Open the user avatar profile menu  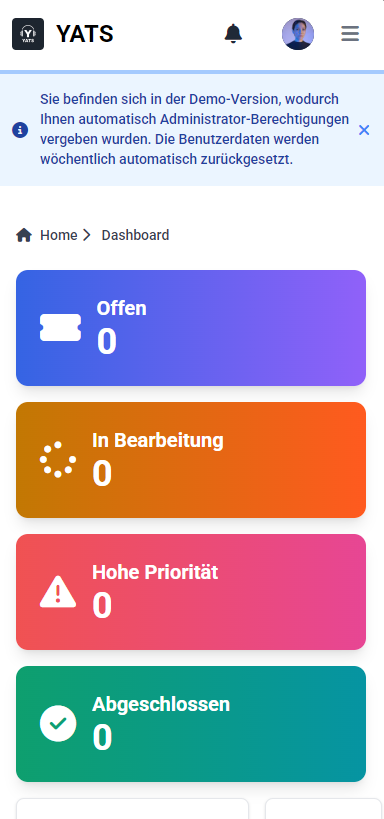pyautogui.click(x=298, y=34)
